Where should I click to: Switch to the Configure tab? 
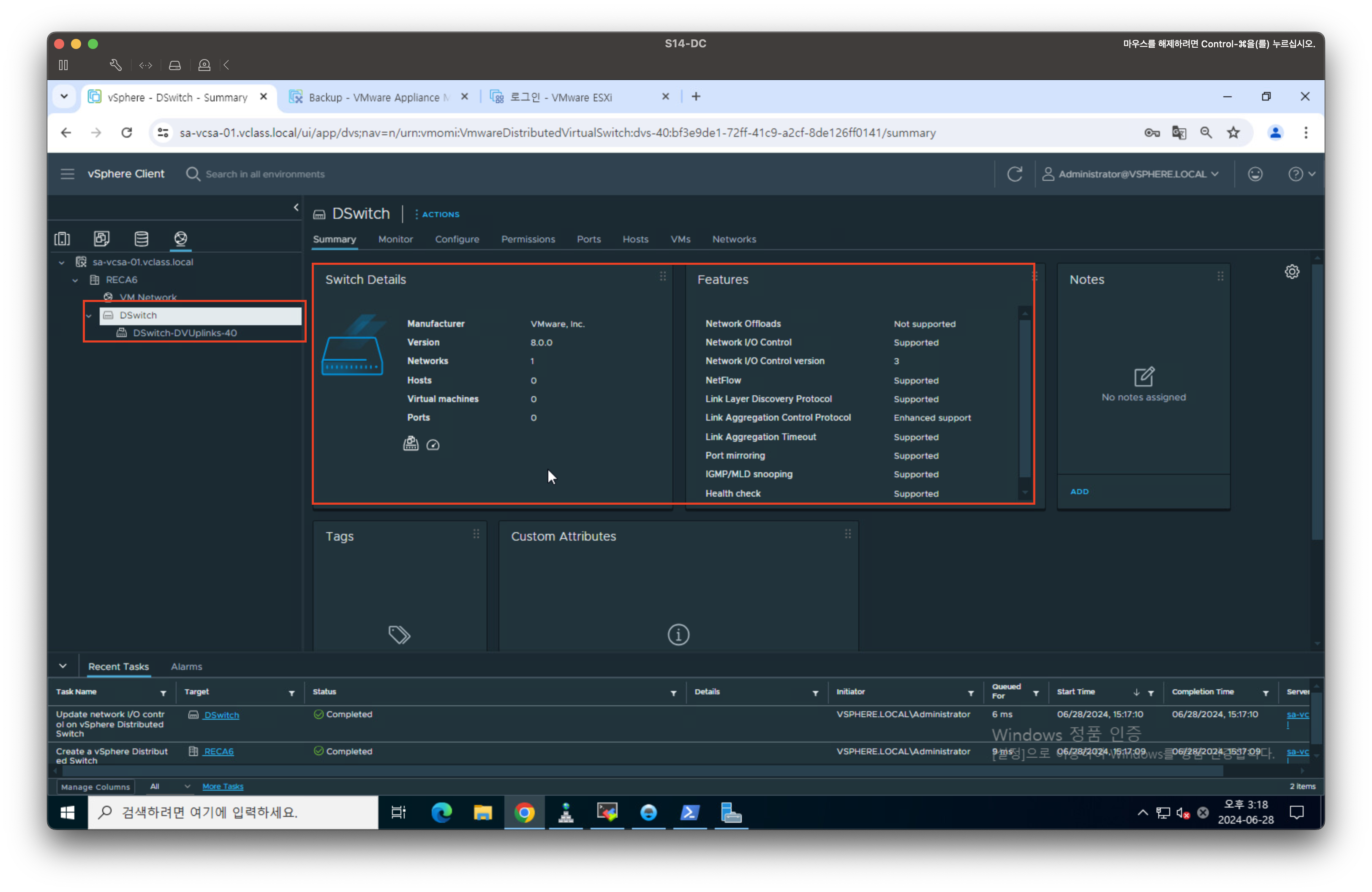457,239
